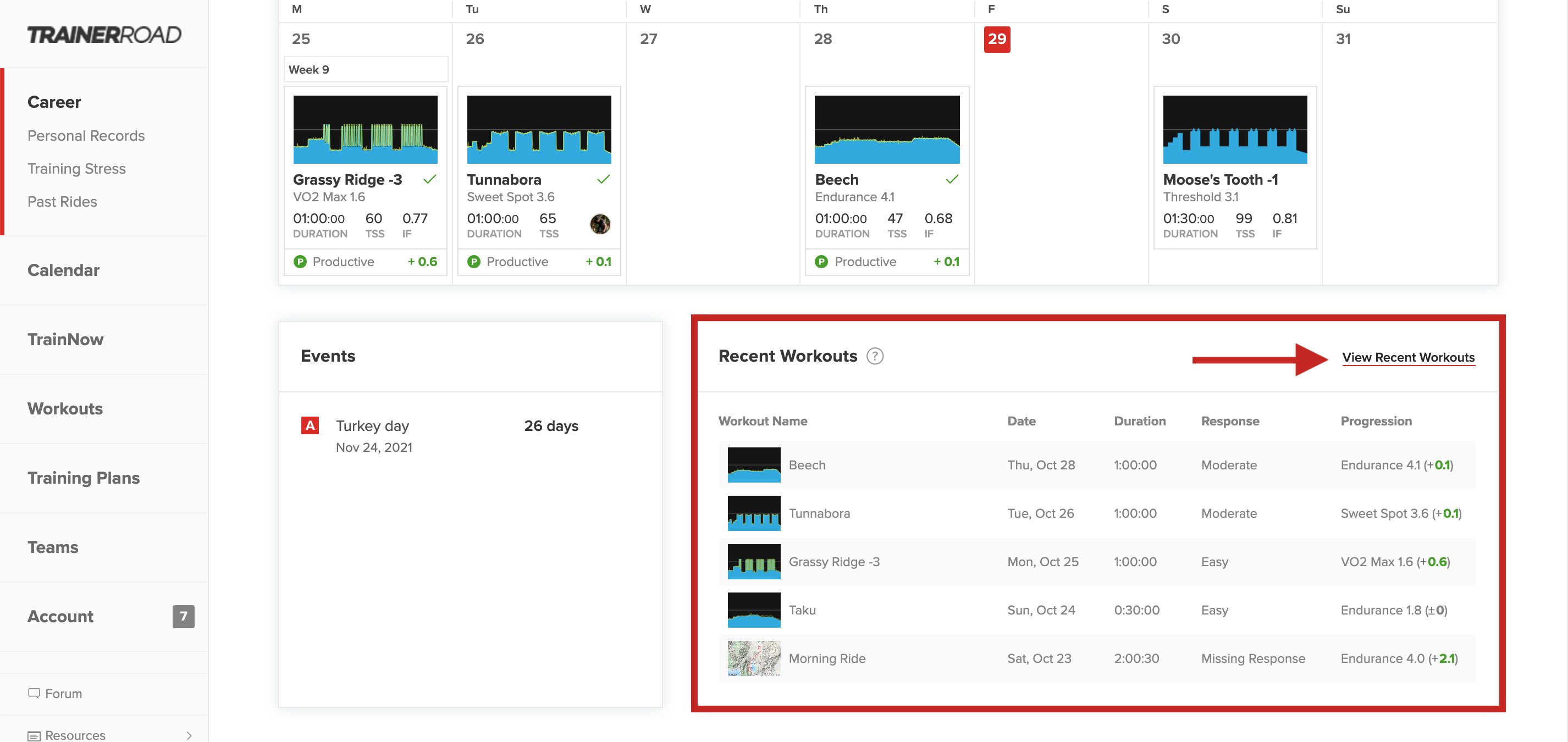Click the rider avatar on Tunnabora card
This screenshot has height=742, width=1568.
600,224
